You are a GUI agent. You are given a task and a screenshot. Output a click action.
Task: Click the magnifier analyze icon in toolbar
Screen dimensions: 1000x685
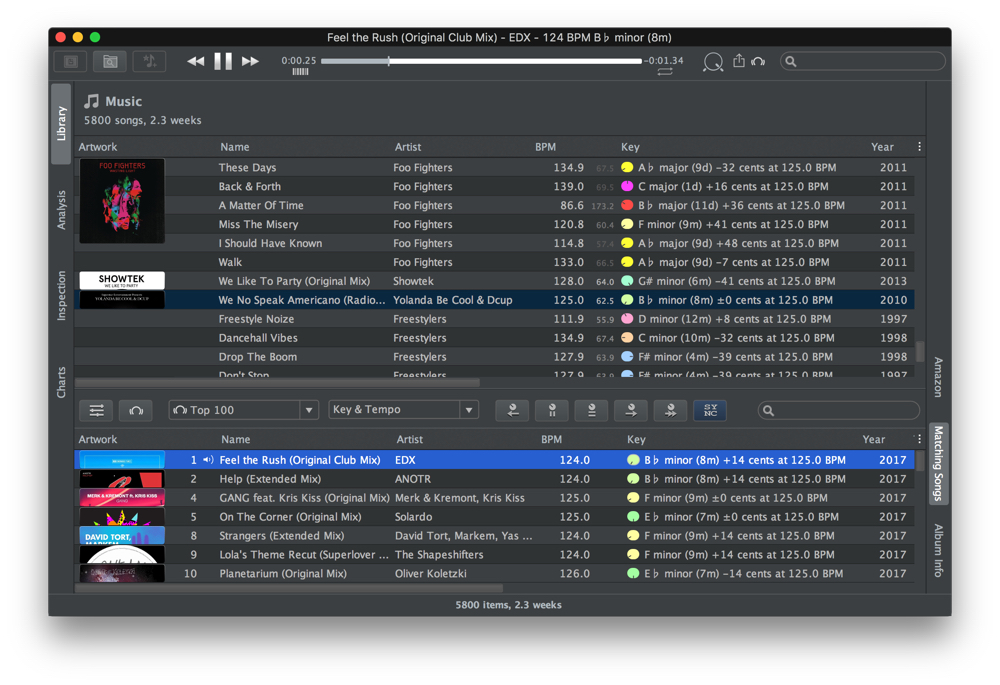713,62
